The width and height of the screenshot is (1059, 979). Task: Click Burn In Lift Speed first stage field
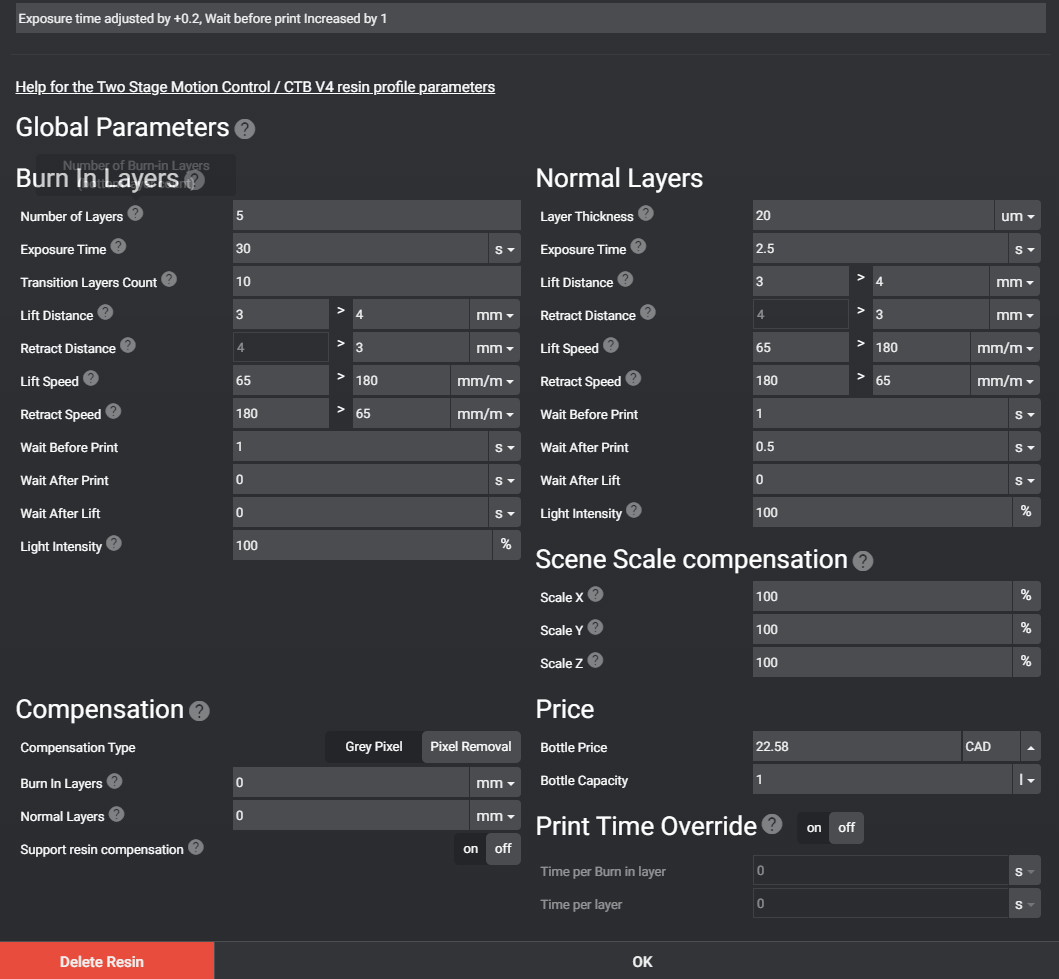[281, 381]
